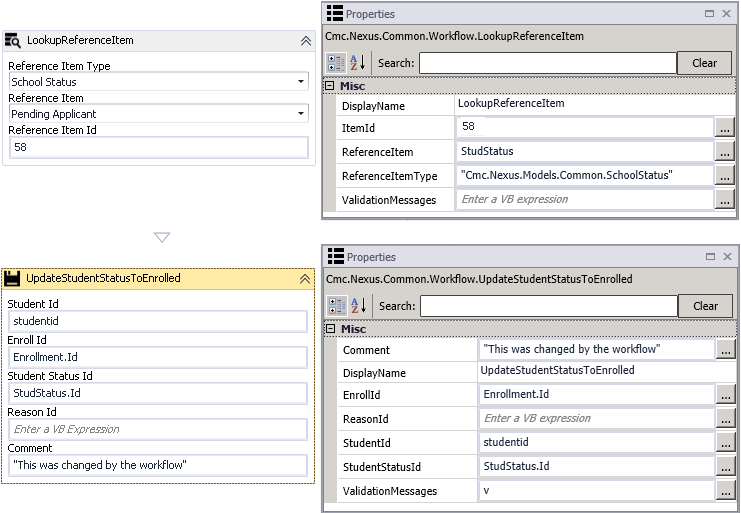The image size is (741, 513).
Task: Click the LookupReferenceItem activity search icon
Action: point(12,41)
